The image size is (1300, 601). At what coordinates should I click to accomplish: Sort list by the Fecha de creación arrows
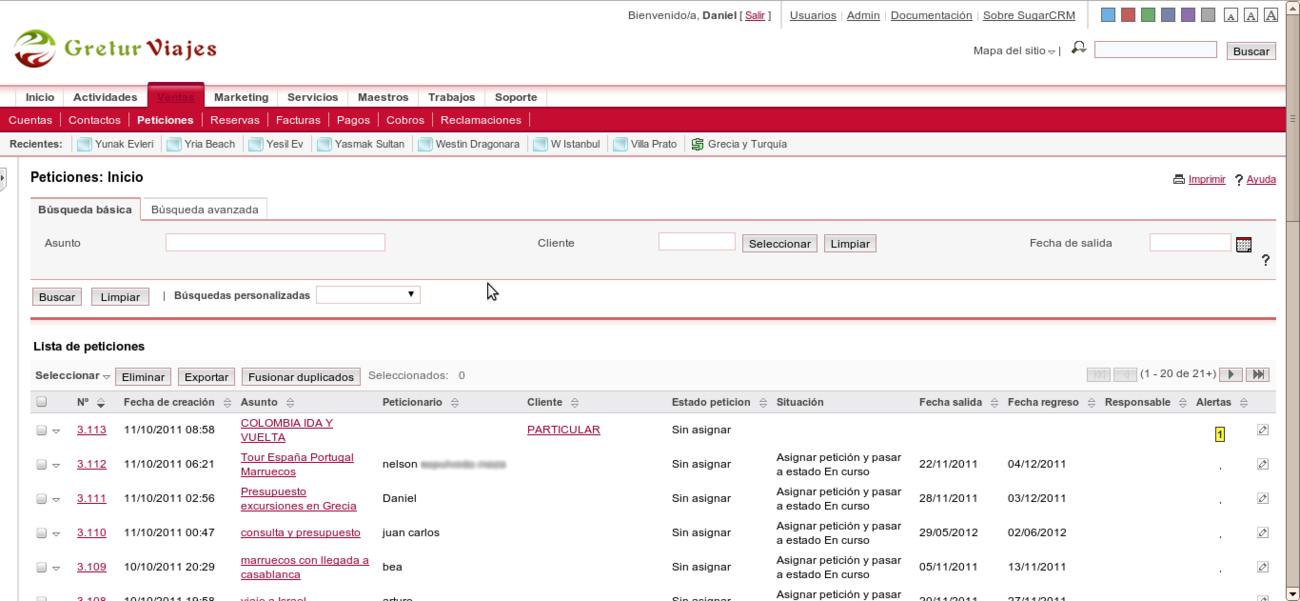pyautogui.click(x=226, y=403)
